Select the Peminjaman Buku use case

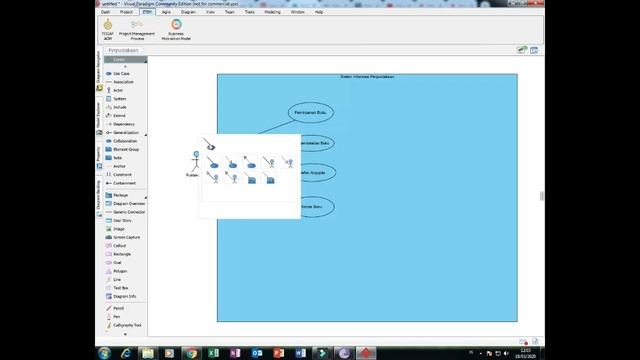click(311, 112)
